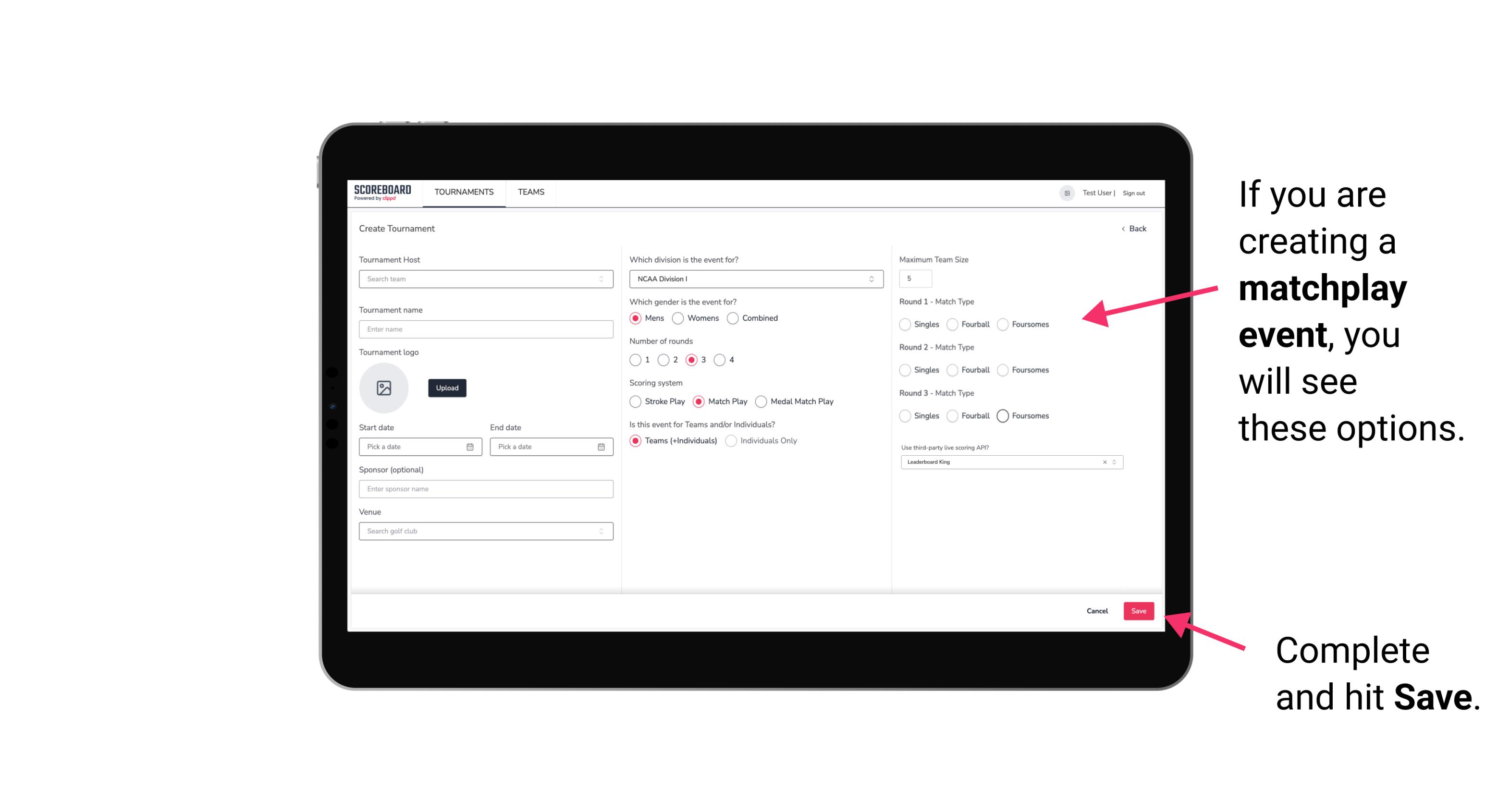Screen dimensions: 1510x812
Task: Expand the Leaderboard King API dropdown
Action: (x=1113, y=462)
